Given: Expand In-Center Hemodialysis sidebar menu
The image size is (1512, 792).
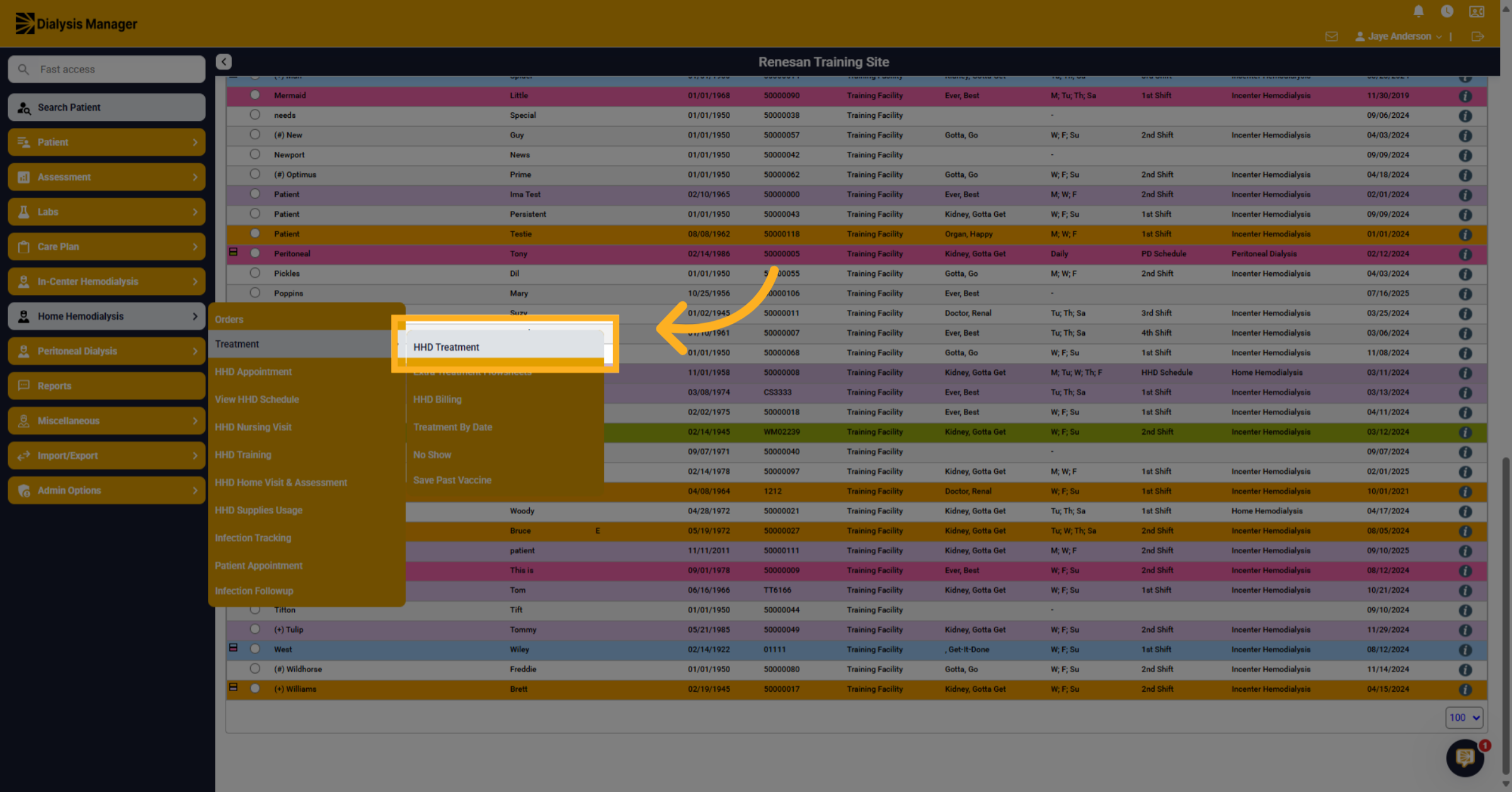Looking at the screenshot, I should click(106, 282).
